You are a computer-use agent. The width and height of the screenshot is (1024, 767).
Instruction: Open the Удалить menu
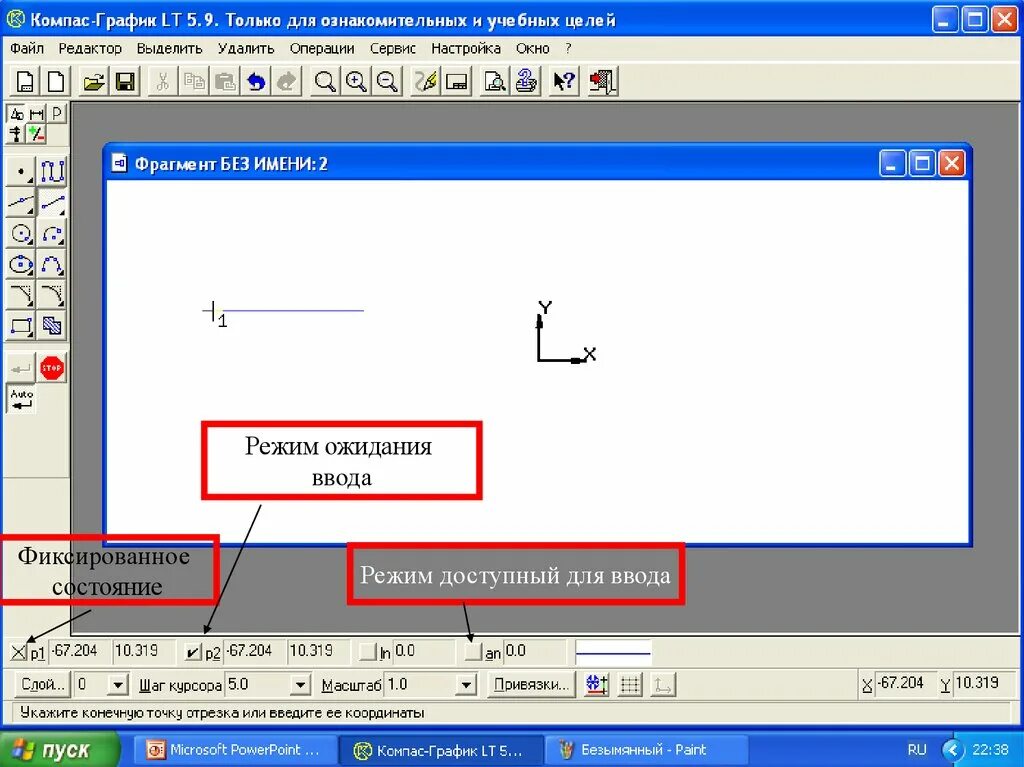[x=246, y=48]
